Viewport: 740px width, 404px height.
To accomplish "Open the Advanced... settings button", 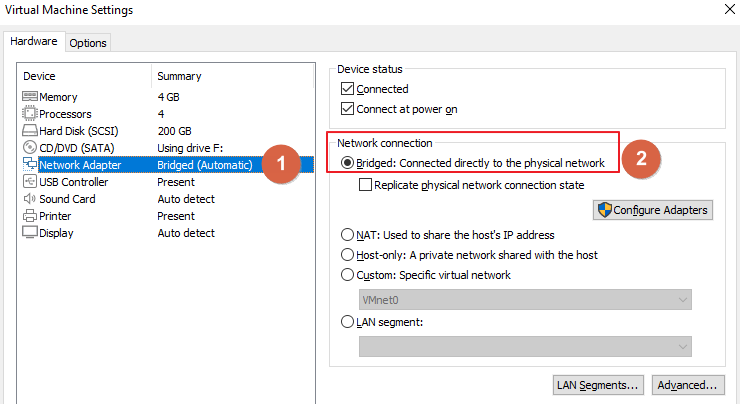I will coord(688,385).
